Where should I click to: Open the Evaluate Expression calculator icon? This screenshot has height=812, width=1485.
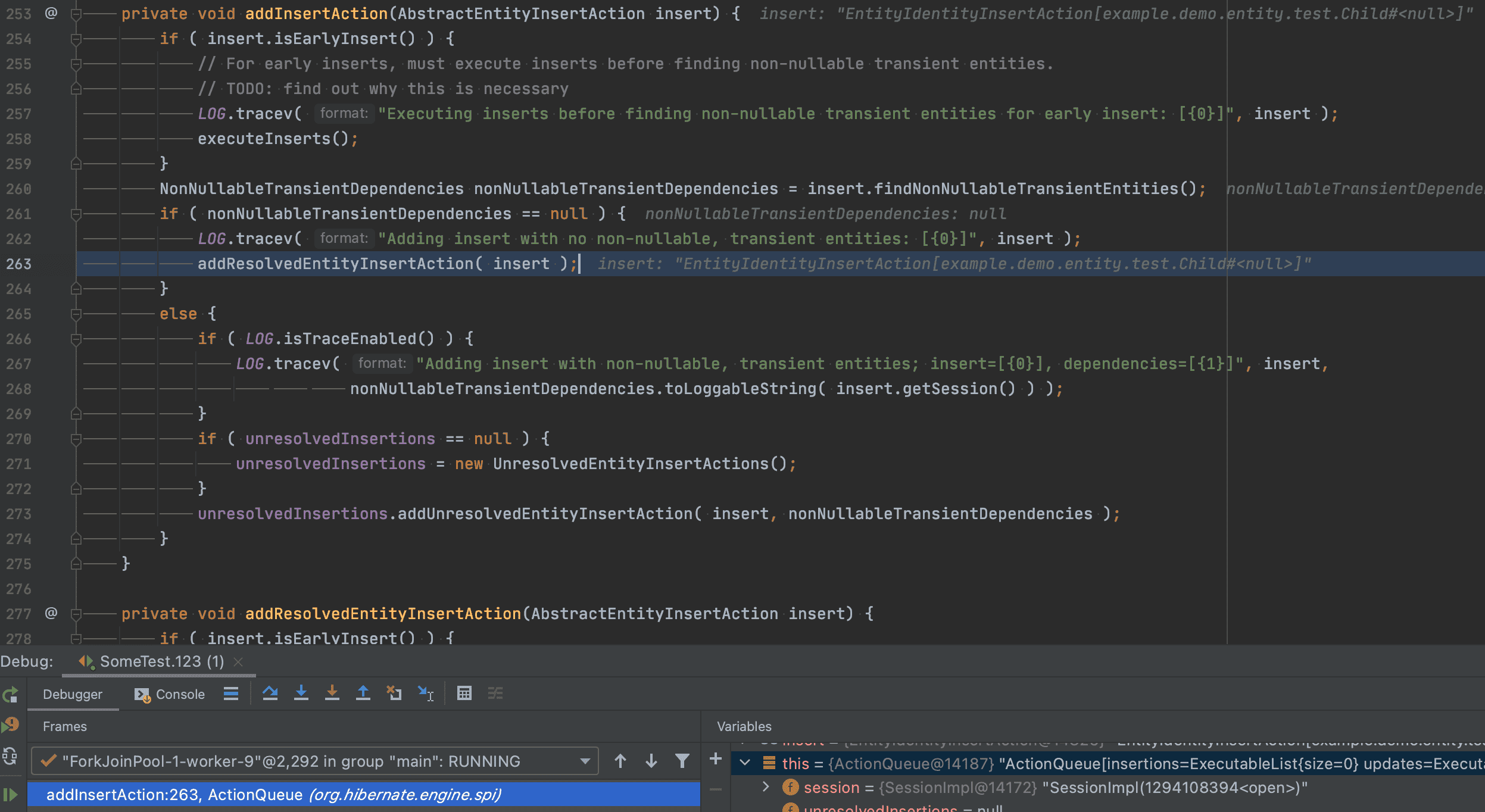pyautogui.click(x=464, y=694)
